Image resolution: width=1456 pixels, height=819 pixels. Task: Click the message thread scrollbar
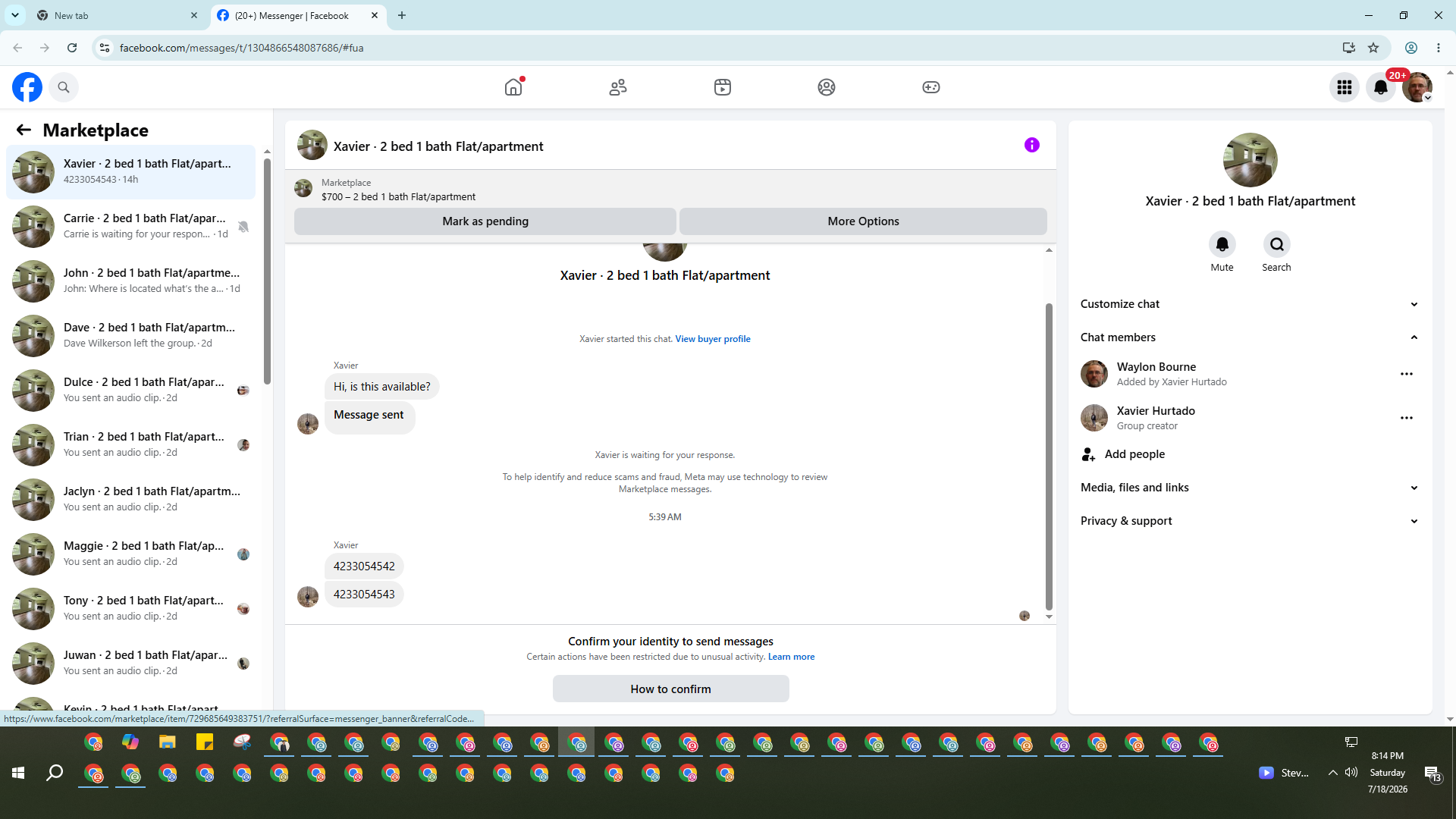(x=1049, y=455)
